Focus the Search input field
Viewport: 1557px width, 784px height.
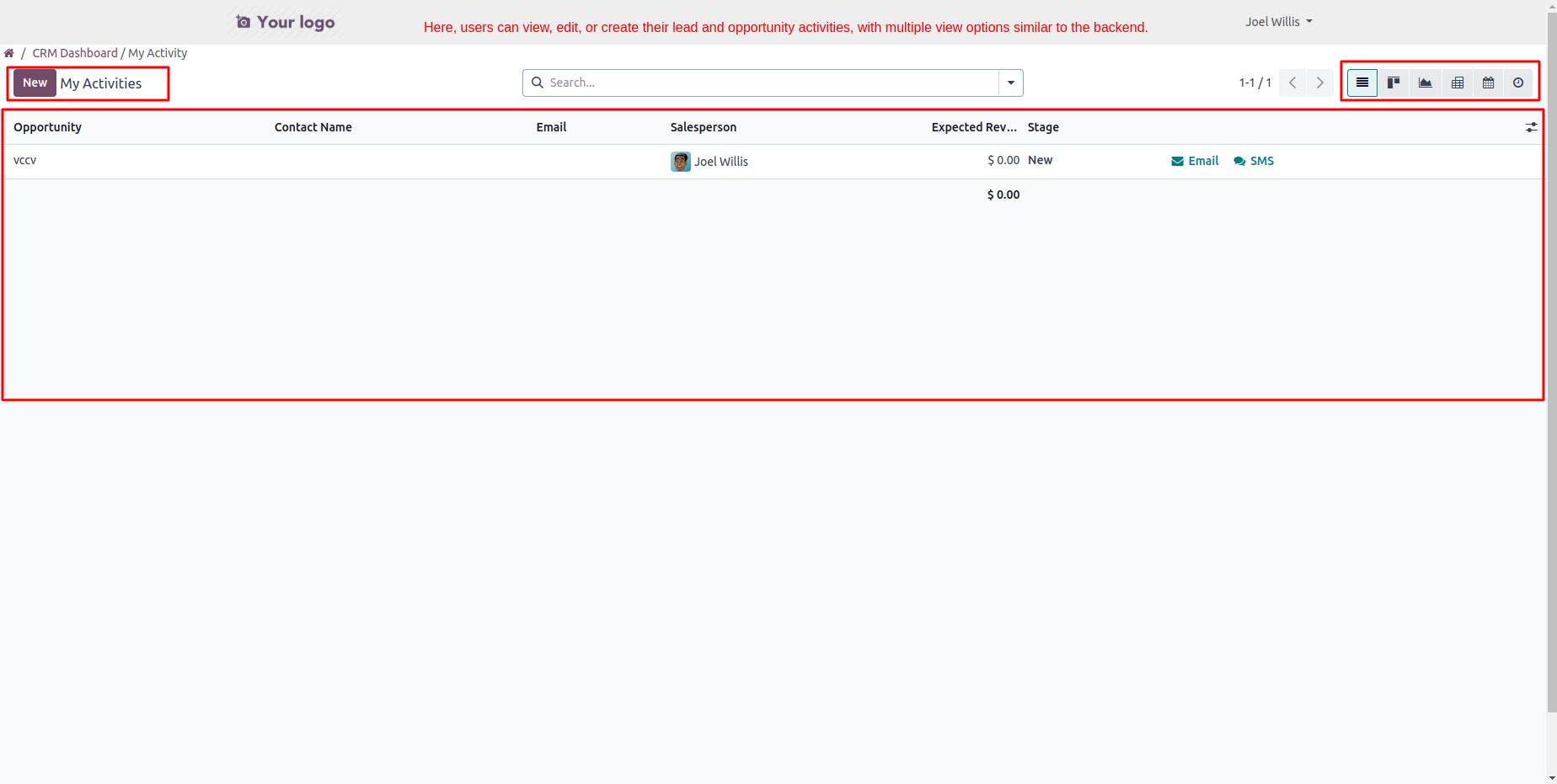click(x=771, y=83)
